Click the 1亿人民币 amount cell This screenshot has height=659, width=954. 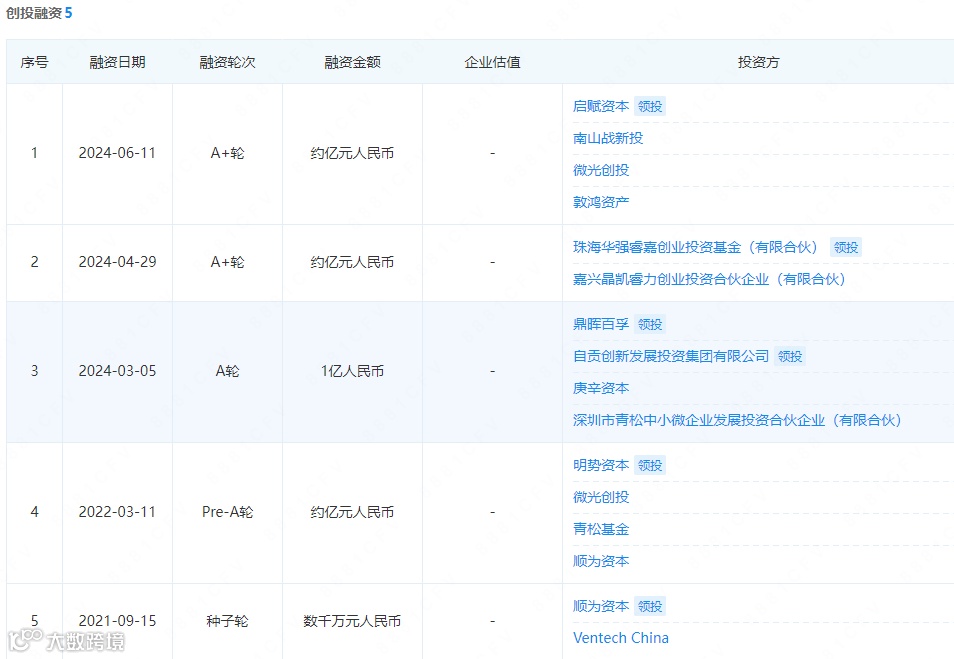352,371
